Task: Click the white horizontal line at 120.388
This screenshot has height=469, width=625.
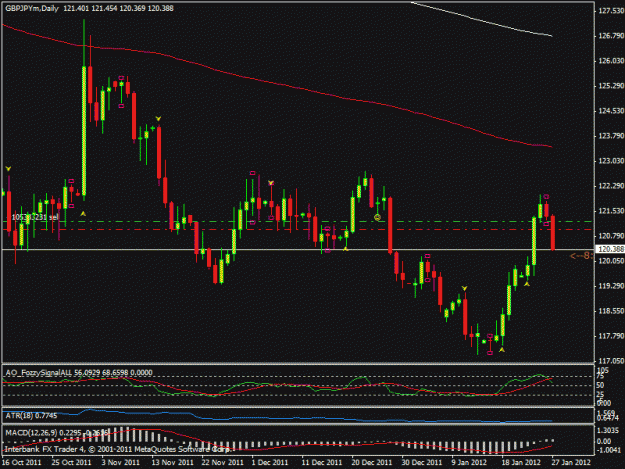Action: (299, 249)
